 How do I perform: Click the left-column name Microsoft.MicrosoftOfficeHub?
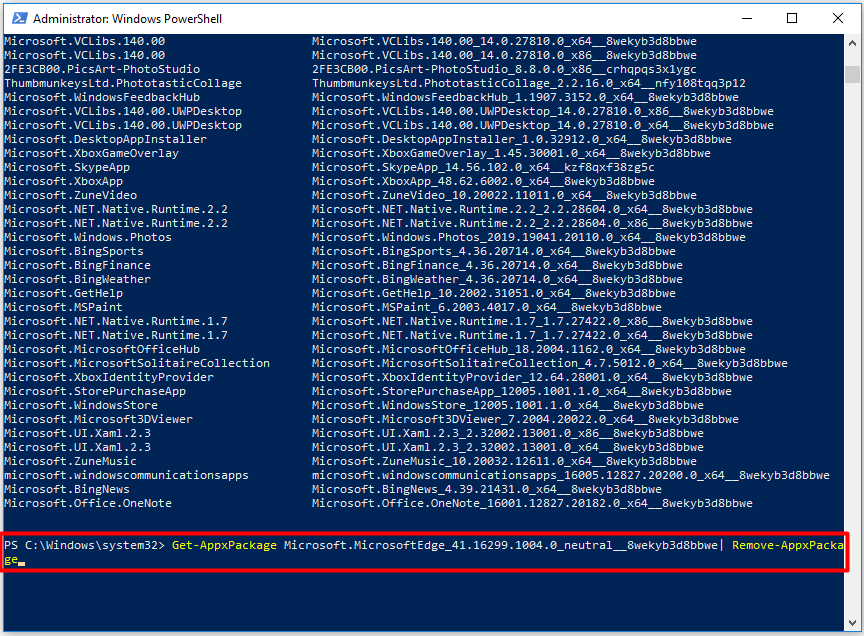click(x=102, y=349)
